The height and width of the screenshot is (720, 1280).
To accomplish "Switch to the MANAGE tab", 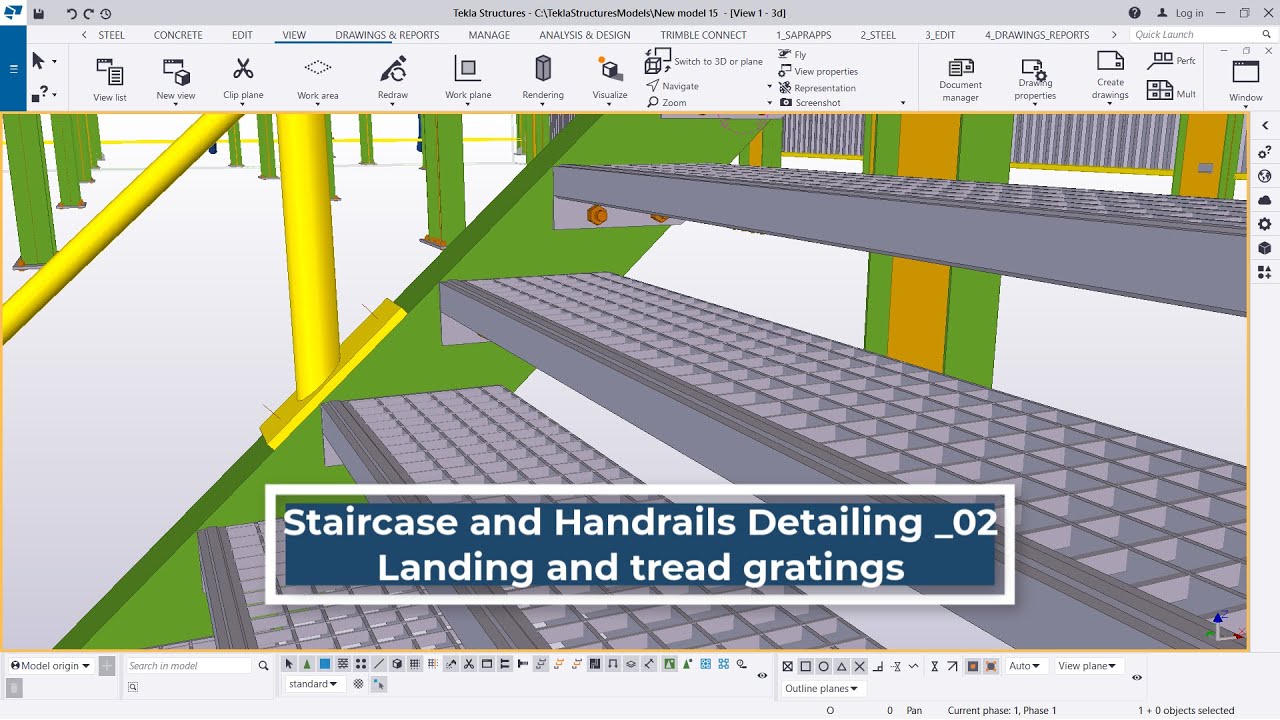I will (489, 35).
